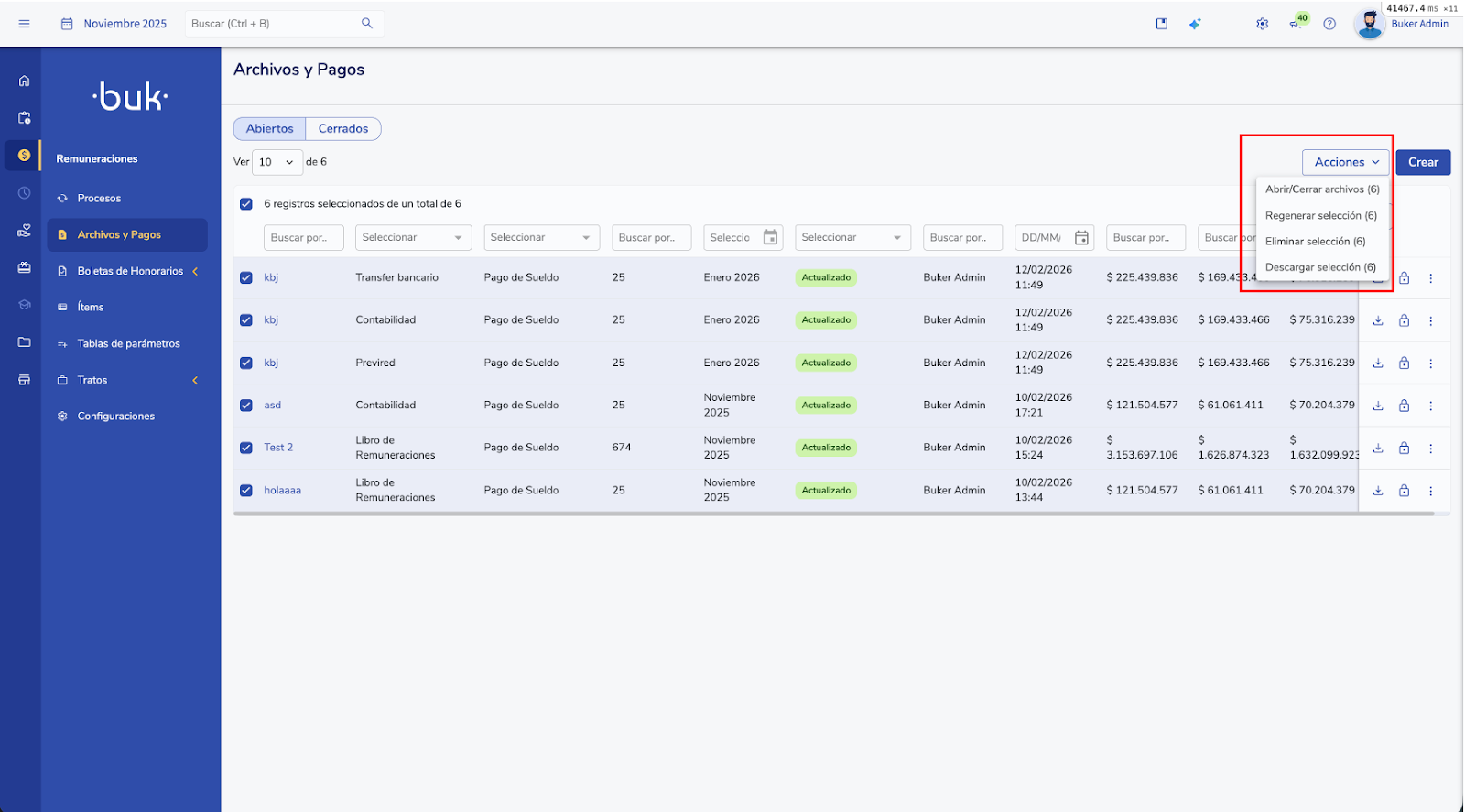Uncheck the Test 2 row checkbox

click(x=246, y=448)
